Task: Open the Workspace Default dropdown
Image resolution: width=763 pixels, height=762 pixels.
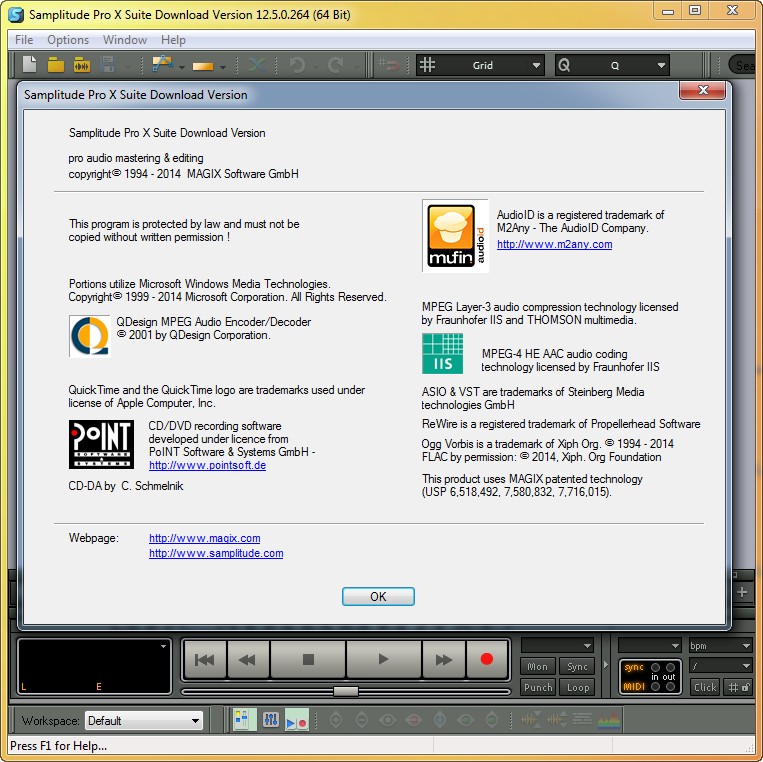Action: 144,721
